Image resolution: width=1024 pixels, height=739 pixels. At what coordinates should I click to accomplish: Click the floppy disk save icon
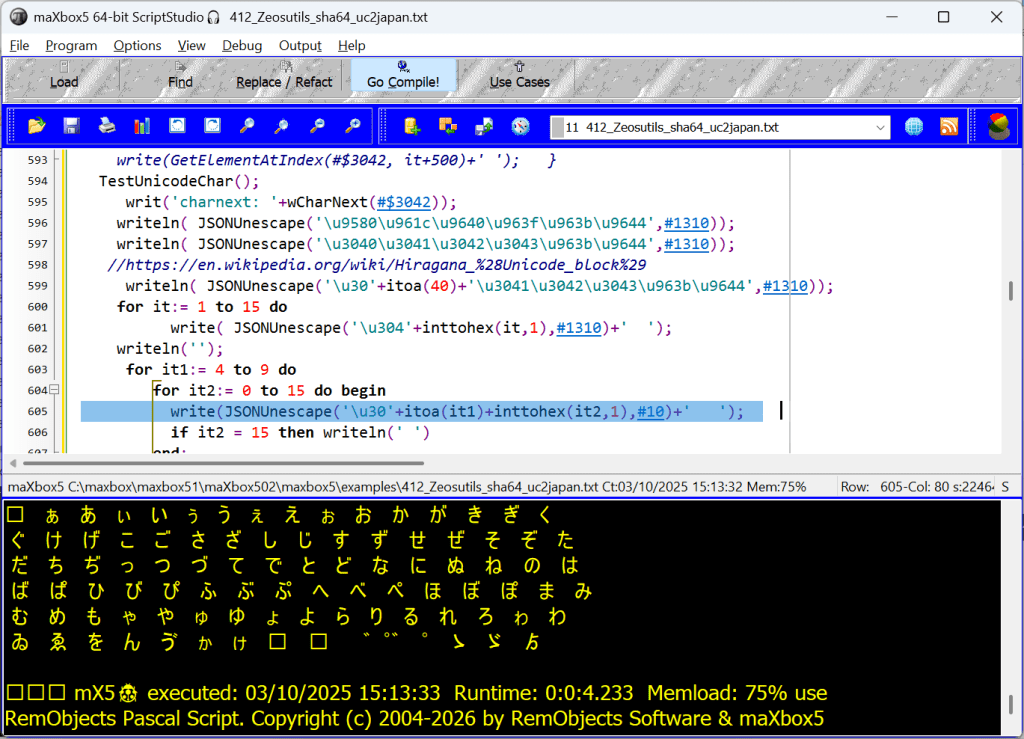tap(71, 126)
